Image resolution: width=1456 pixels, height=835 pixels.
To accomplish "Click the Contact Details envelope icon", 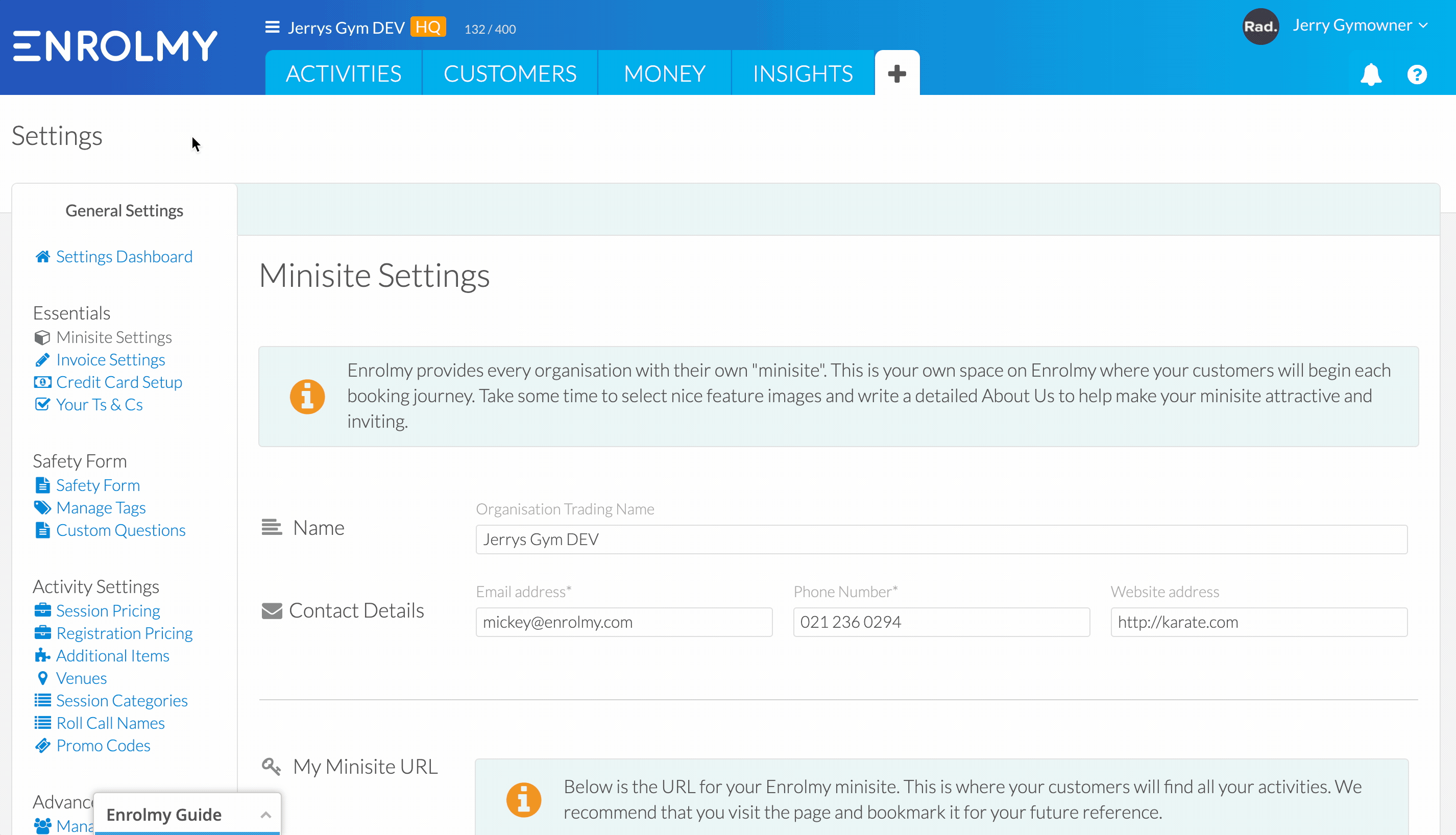I will [272, 611].
